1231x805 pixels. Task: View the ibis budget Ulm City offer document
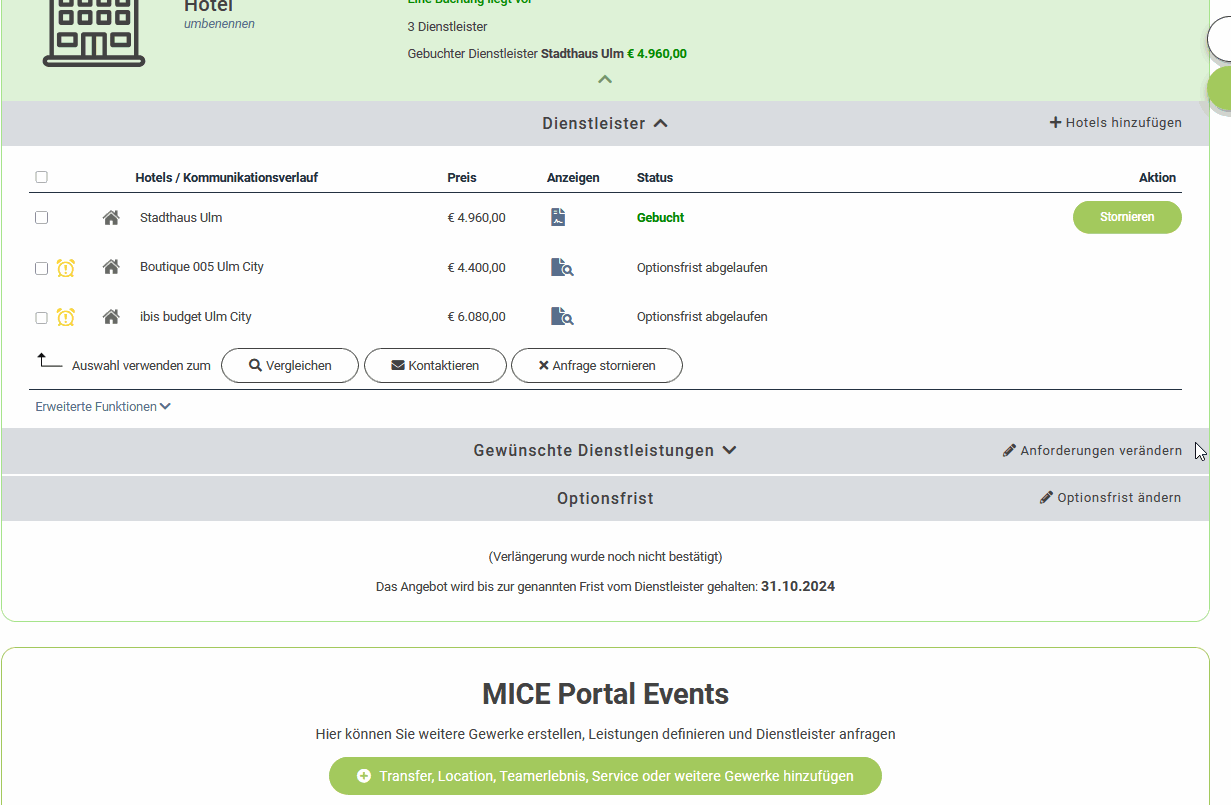(x=562, y=317)
